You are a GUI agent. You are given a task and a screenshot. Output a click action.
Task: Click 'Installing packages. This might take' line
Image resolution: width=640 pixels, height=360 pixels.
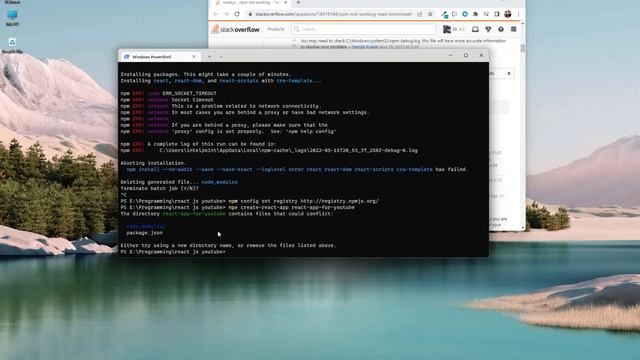click(206, 74)
